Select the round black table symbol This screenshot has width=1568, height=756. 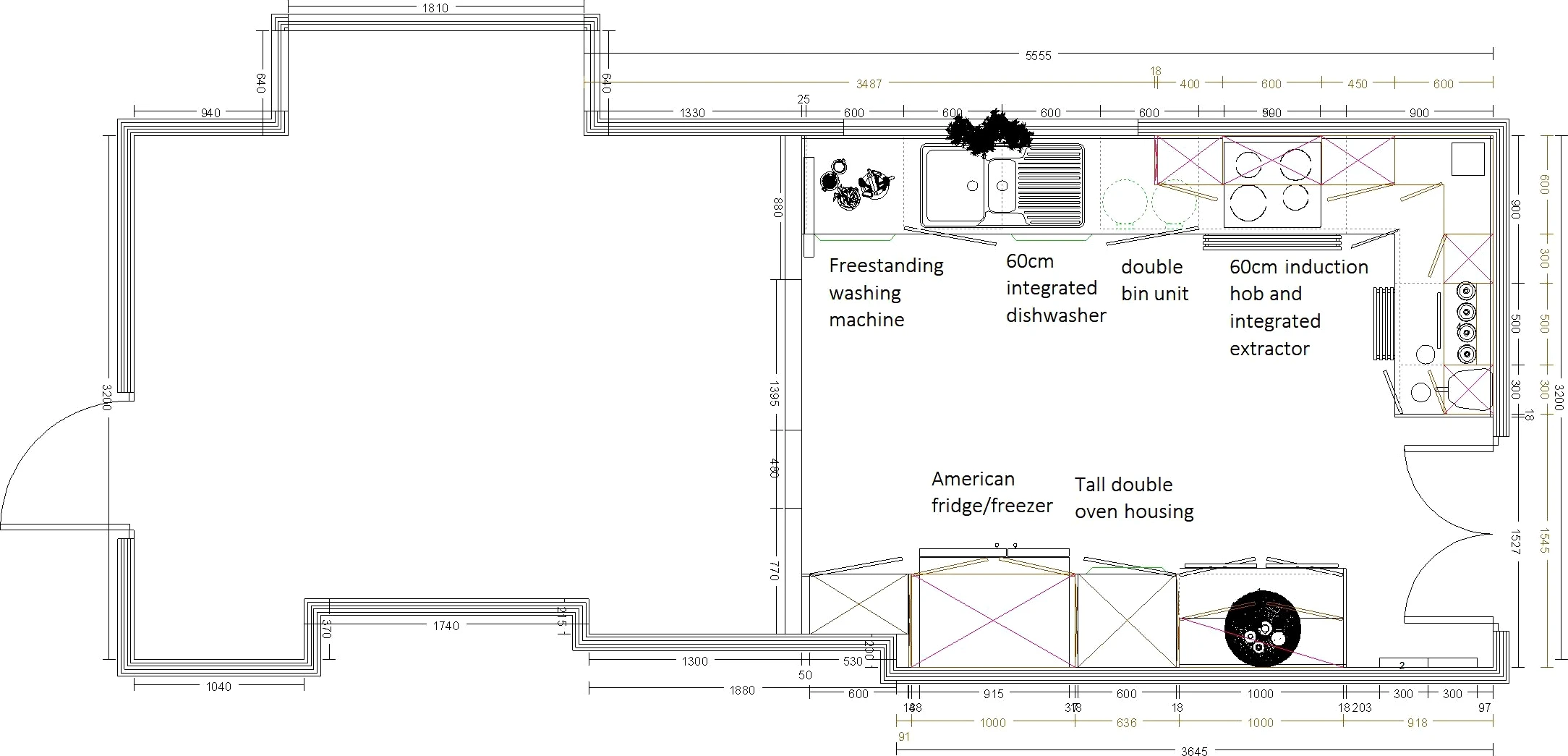(x=1263, y=628)
